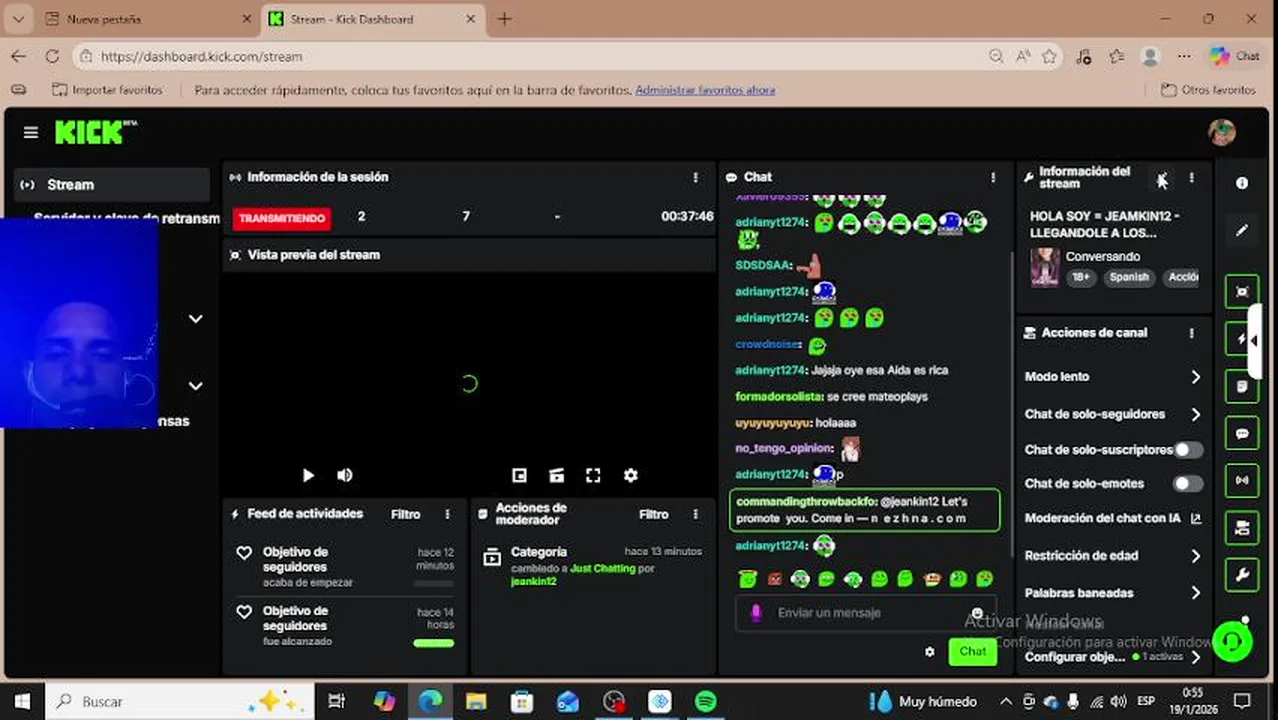Open three-dot menu of Acciones de canal
This screenshot has height=720, width=1278.
click(x=1191, y=333)
